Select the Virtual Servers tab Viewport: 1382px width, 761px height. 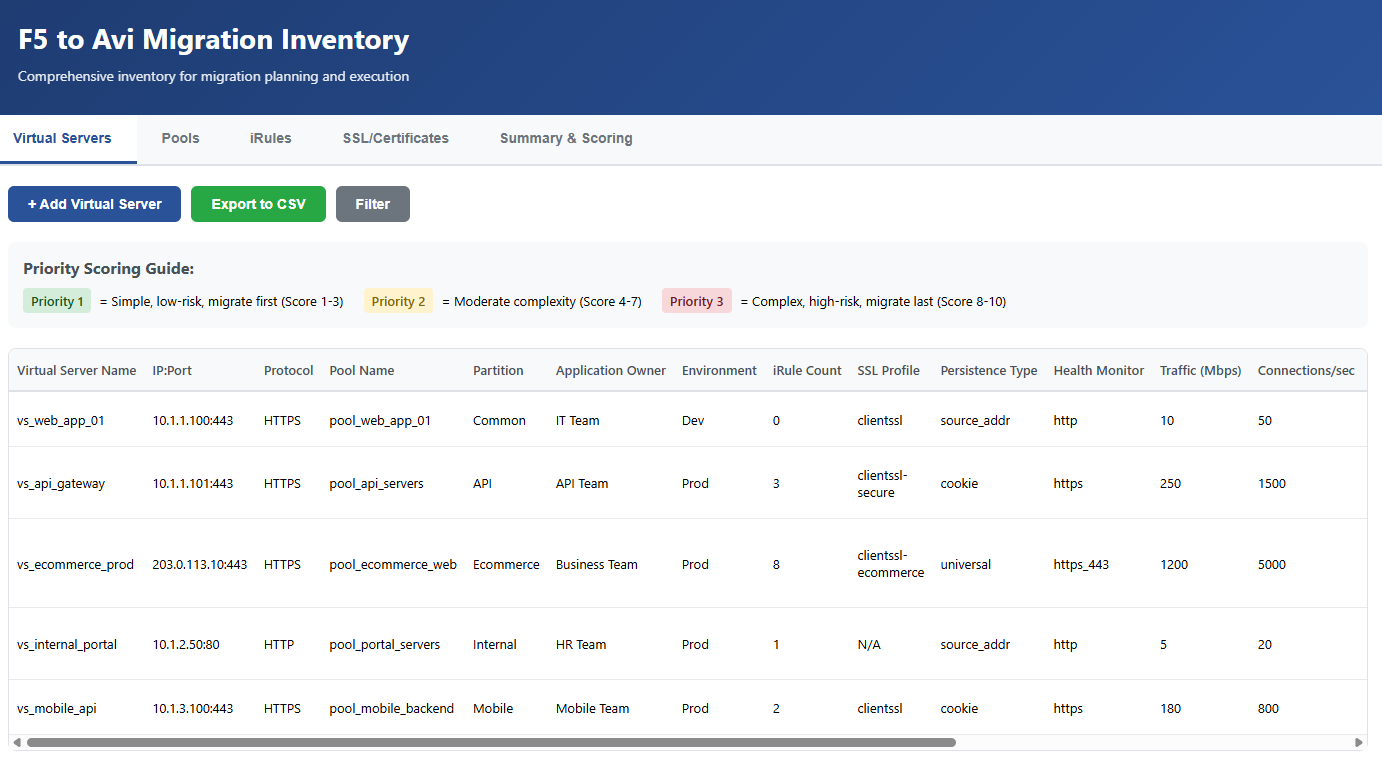click(62, 138)
